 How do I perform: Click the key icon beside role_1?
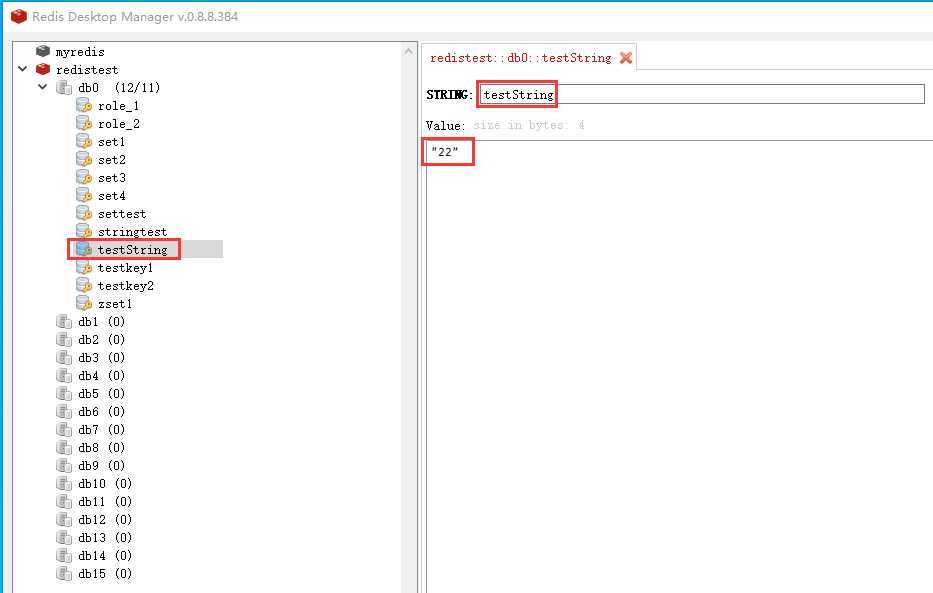click(84, 105)
